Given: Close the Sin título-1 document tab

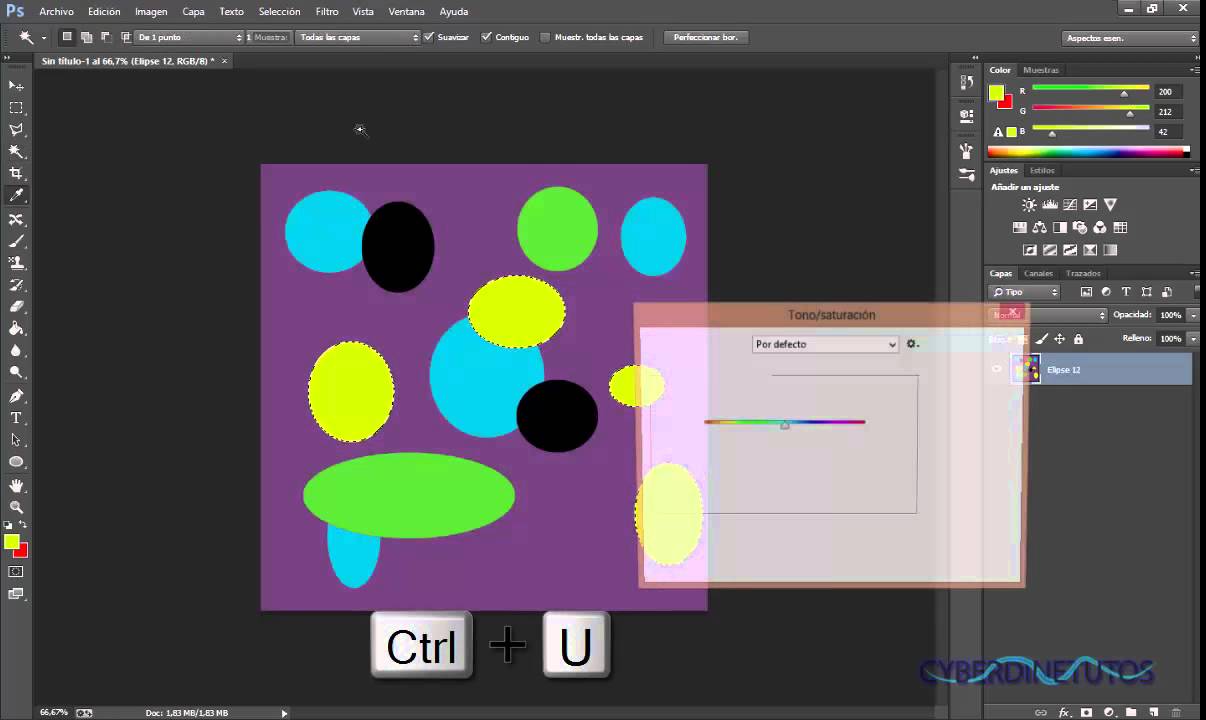Looking at the screenshot, I should point(224,61).
